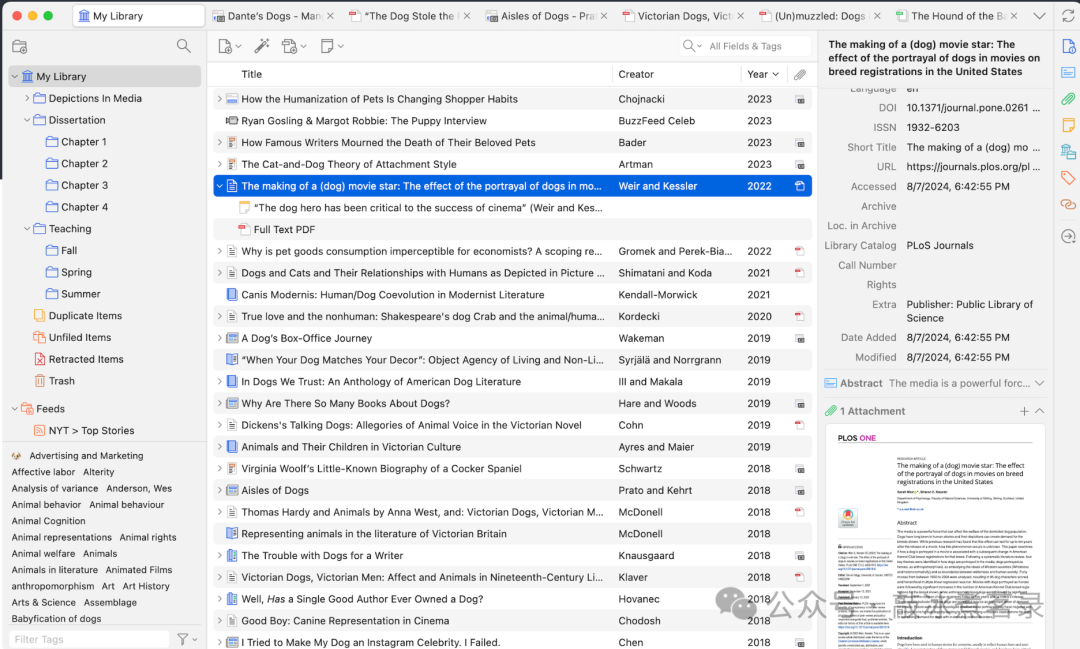
Task: Open the Info pane sidebar icon
Action: pos(1068,46)
